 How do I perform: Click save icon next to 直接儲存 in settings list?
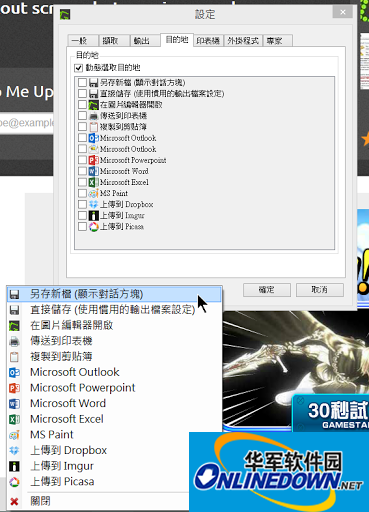(94, 94)
